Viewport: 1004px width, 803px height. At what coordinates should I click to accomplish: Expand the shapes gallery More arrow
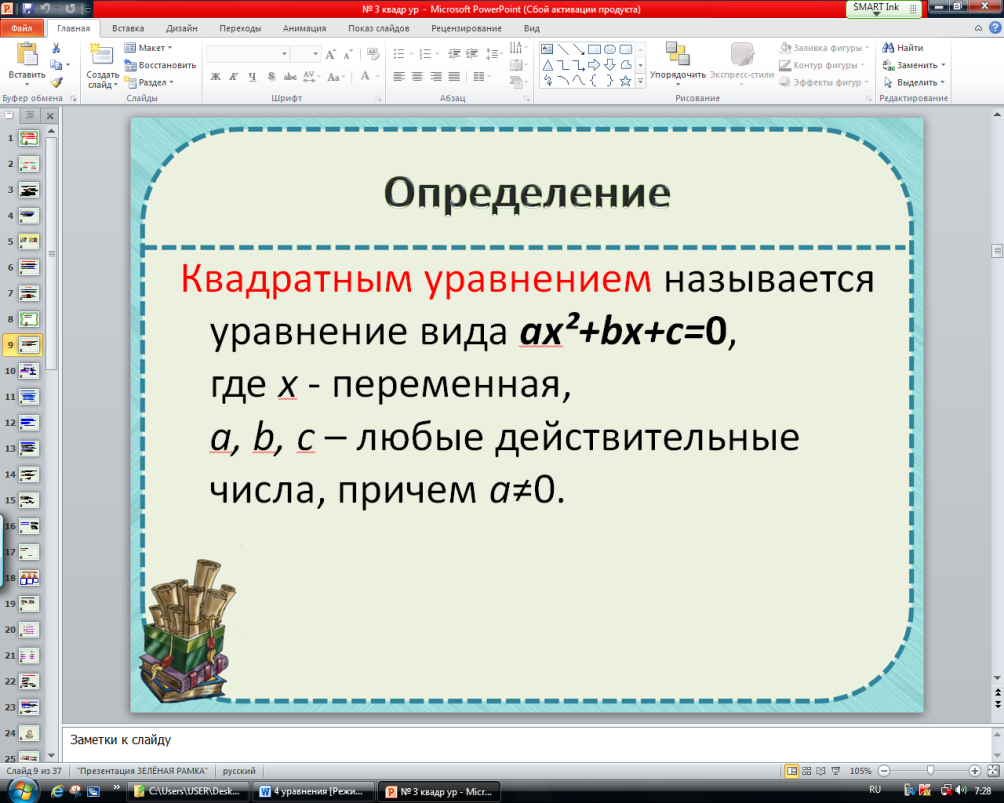[x=640, y=81]
